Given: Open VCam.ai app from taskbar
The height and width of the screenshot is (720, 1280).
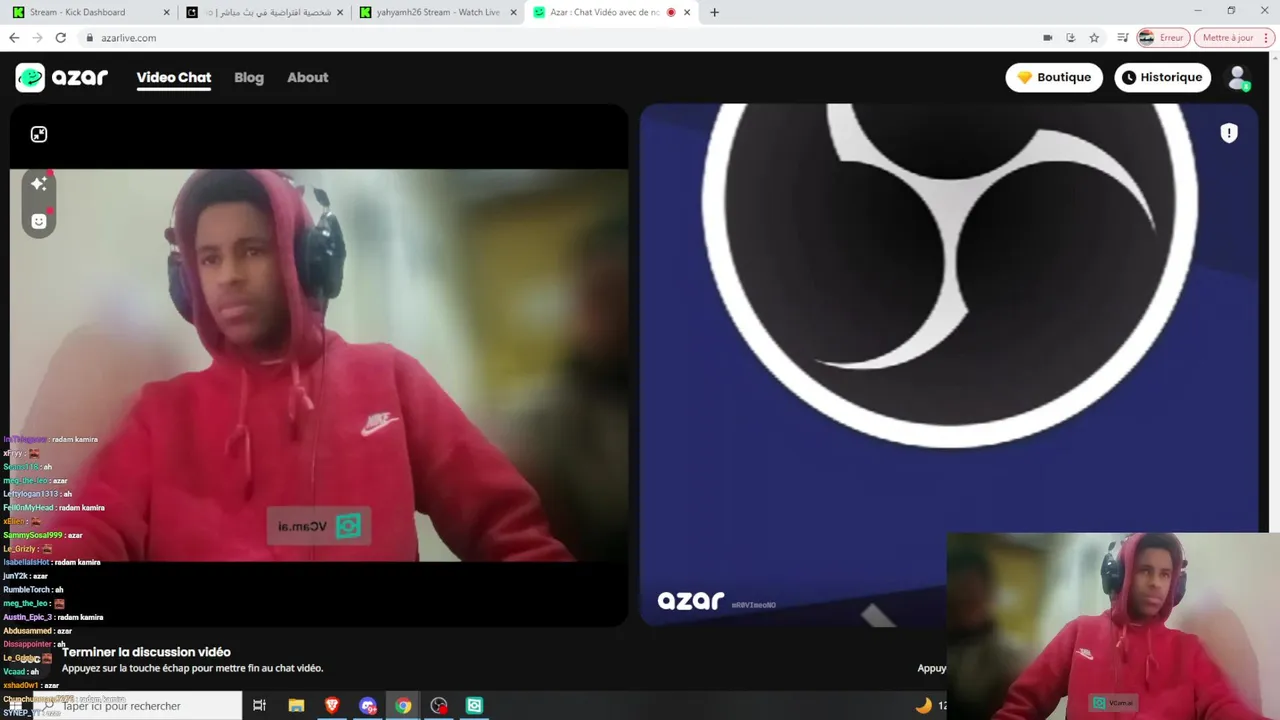Looking at the screenshot, I should pos(474,705).
